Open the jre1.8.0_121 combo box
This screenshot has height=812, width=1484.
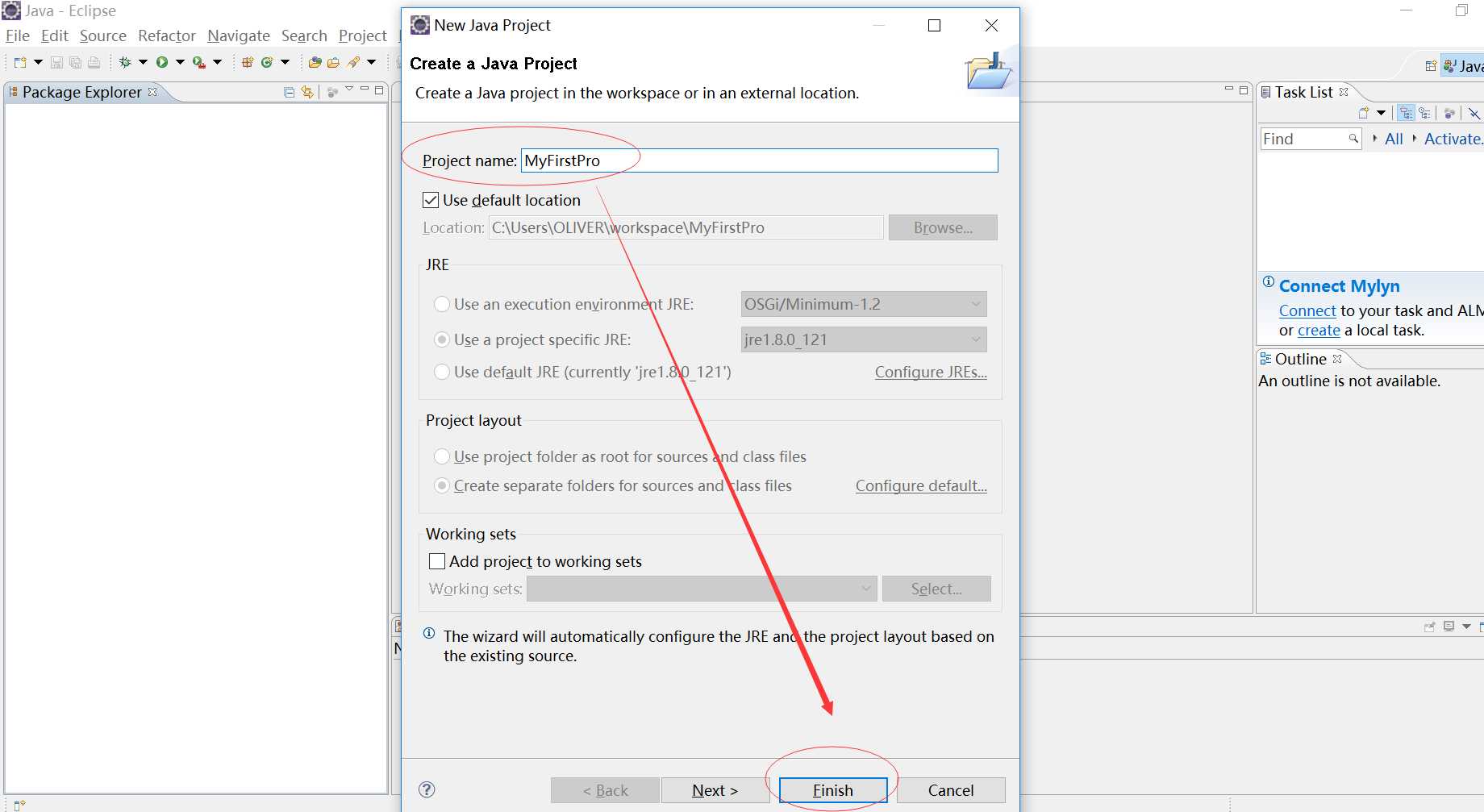click(x=864, y=339)
